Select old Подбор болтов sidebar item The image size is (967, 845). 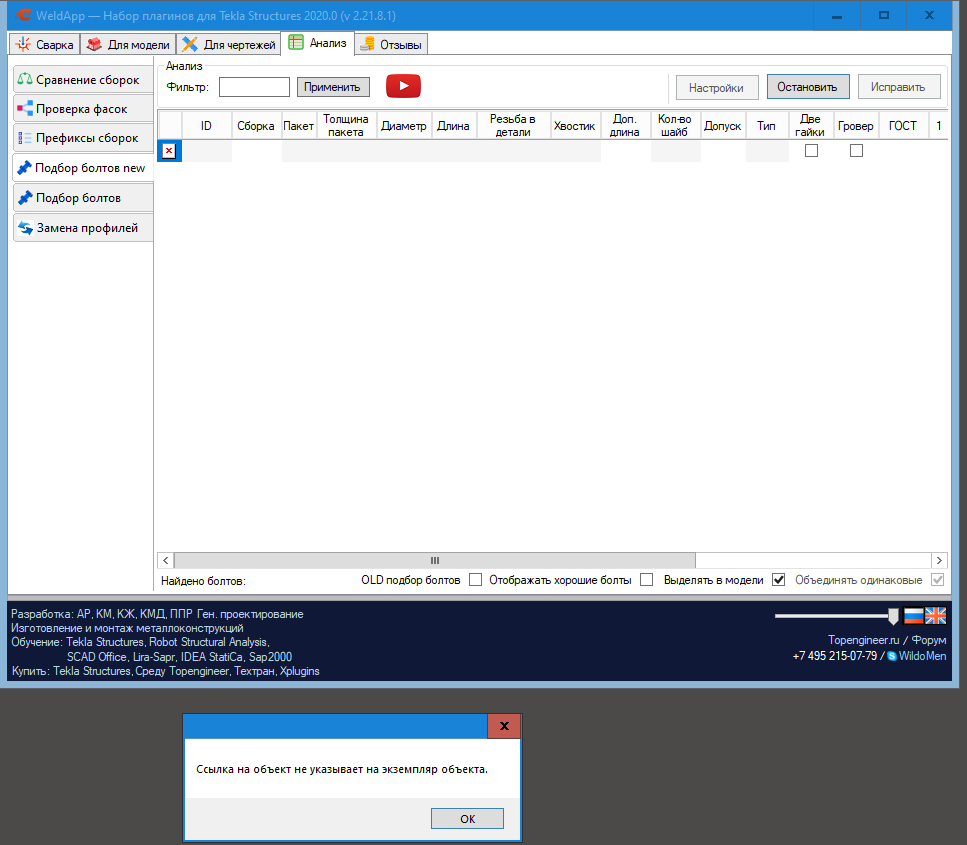tap(82, 198)
